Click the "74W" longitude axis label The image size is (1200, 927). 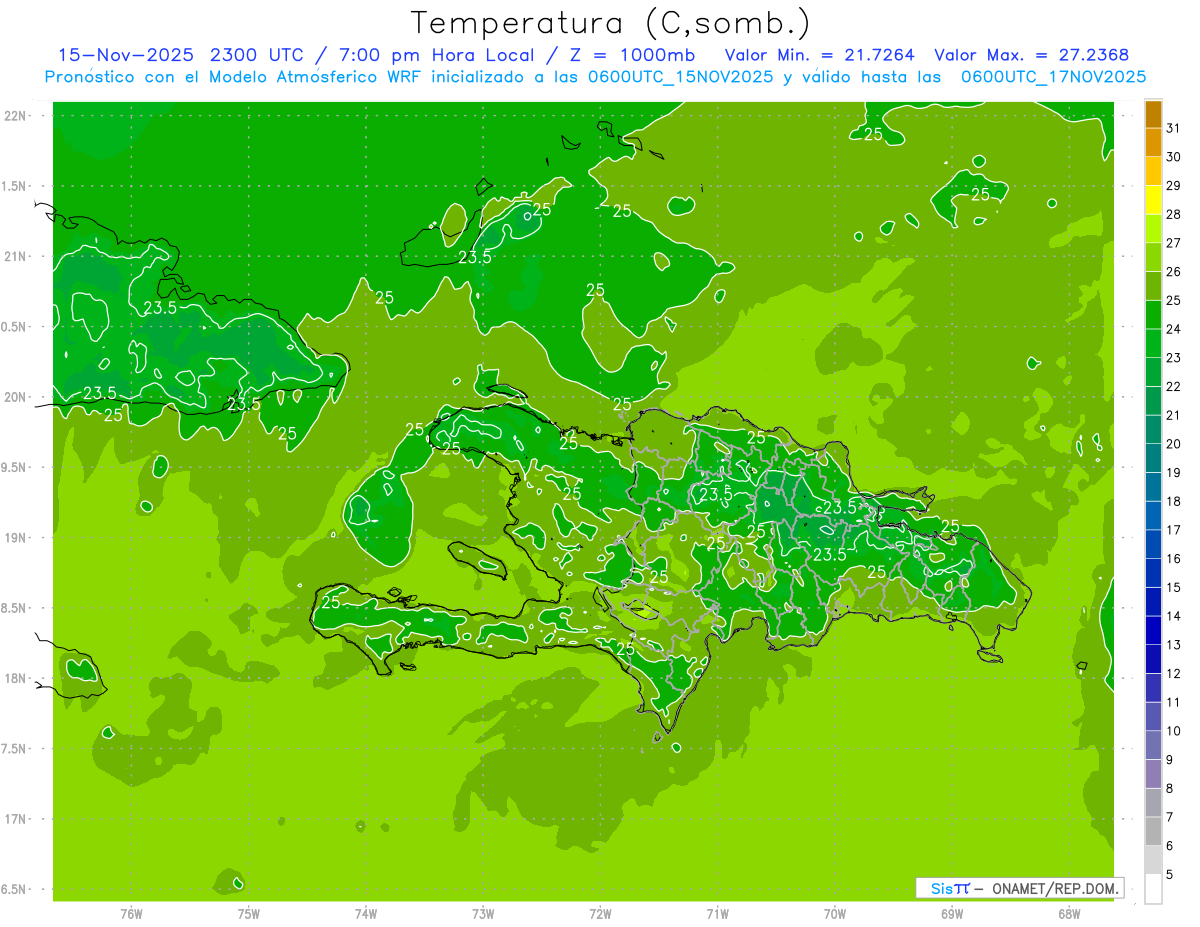coord(366,914)
